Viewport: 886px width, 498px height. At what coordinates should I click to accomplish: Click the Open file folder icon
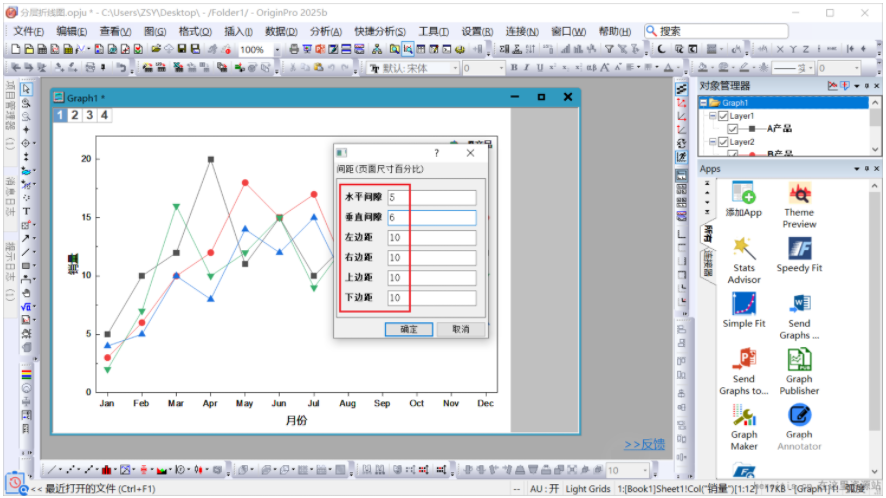[156, 49]
